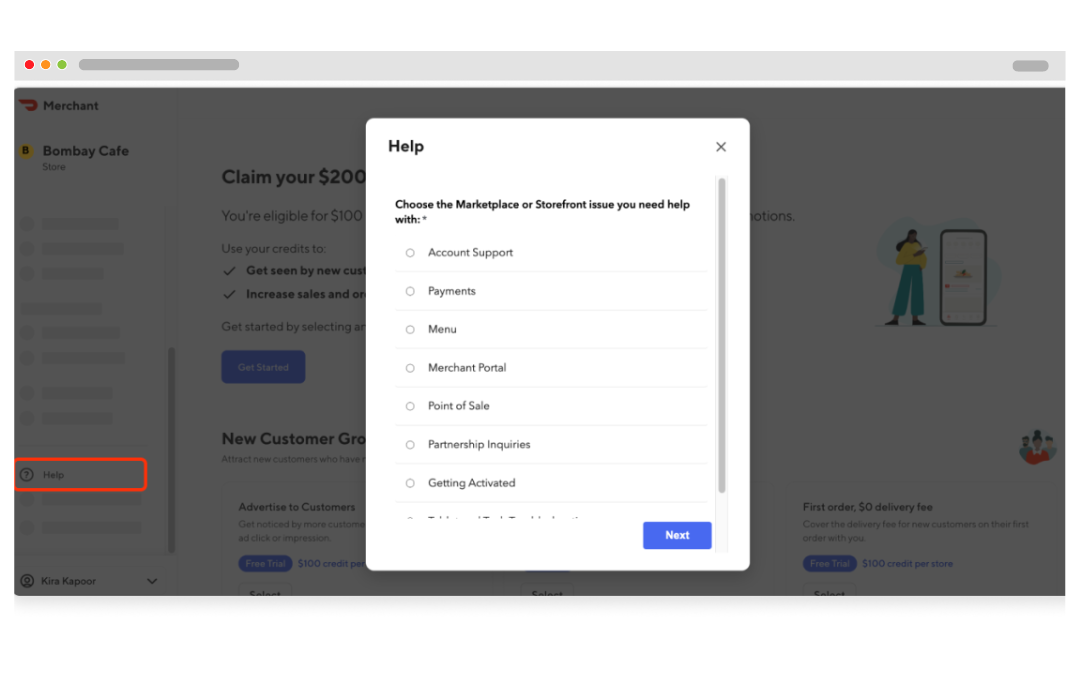Viewport: 1080px width, 675px height.
Task: Click the Help dialog vertical scrollbar
Action: pyautogui.click(x=722, y=335)
